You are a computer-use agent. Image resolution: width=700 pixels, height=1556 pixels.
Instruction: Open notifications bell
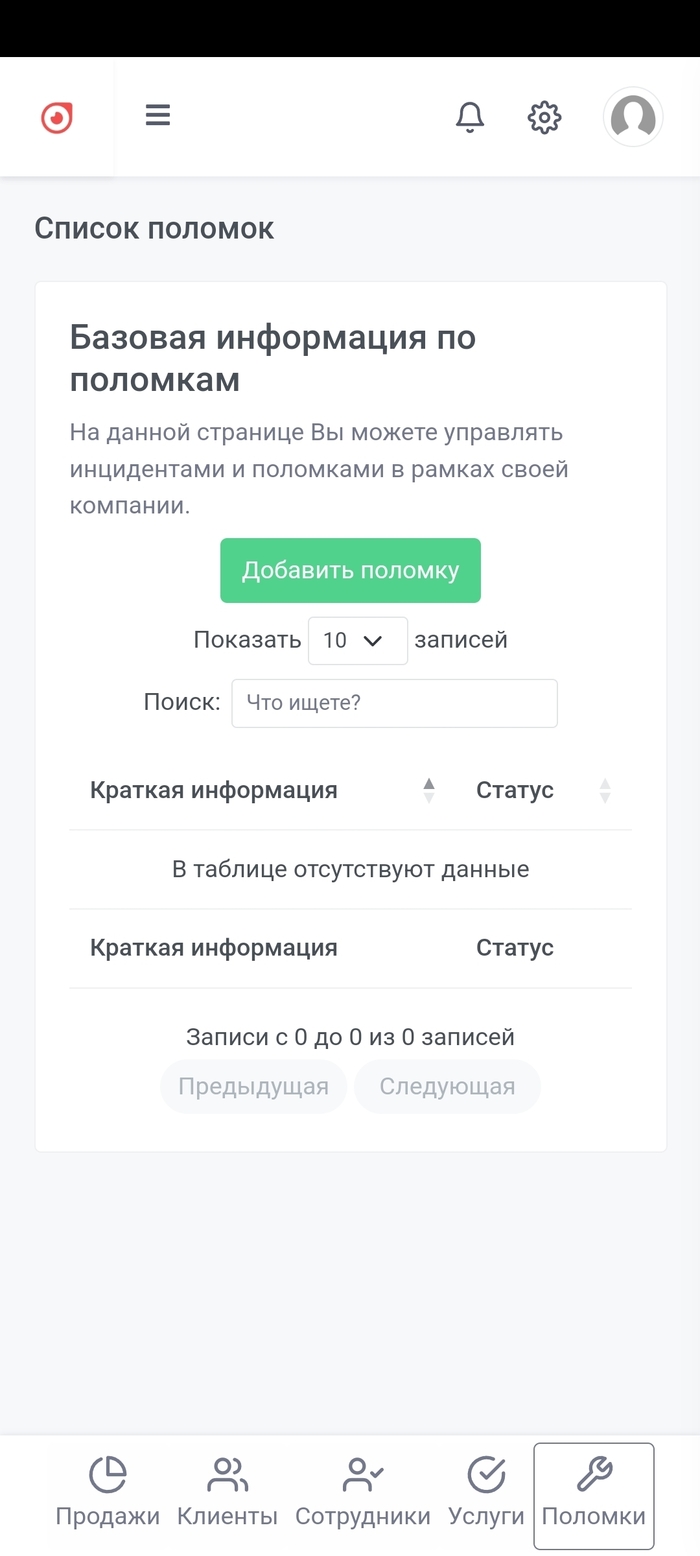[470, 117]
